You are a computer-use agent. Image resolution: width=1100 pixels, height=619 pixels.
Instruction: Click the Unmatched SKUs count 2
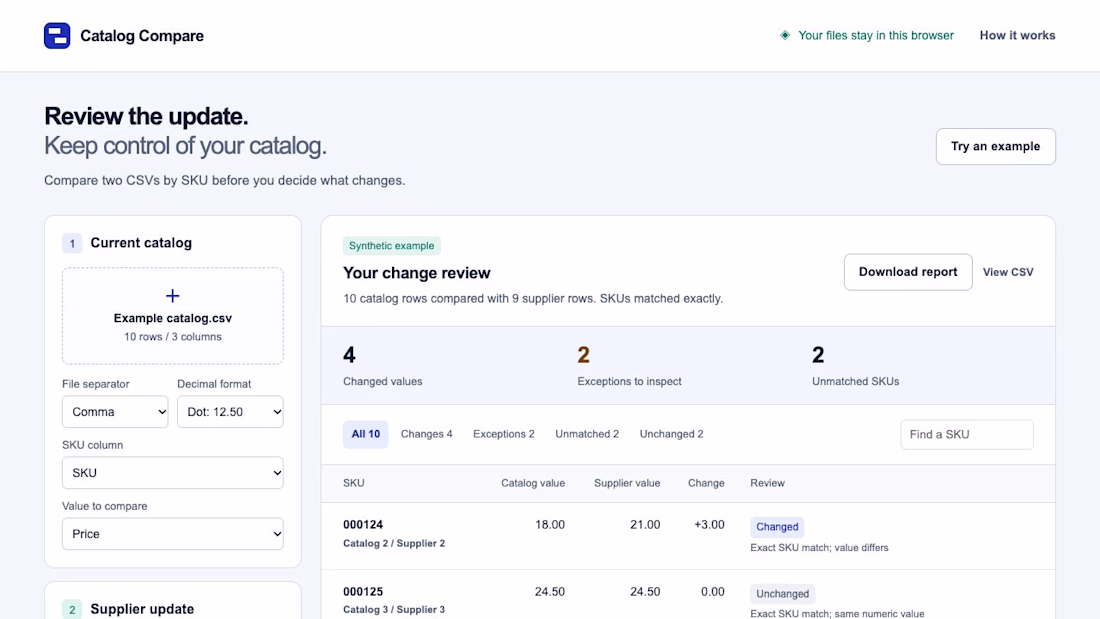pyautogui.click(x=818, y=355)
